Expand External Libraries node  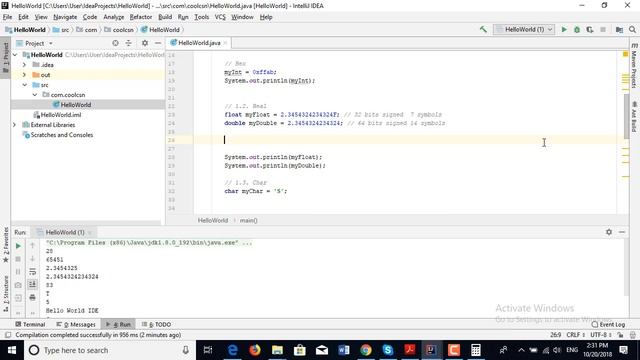14,124
